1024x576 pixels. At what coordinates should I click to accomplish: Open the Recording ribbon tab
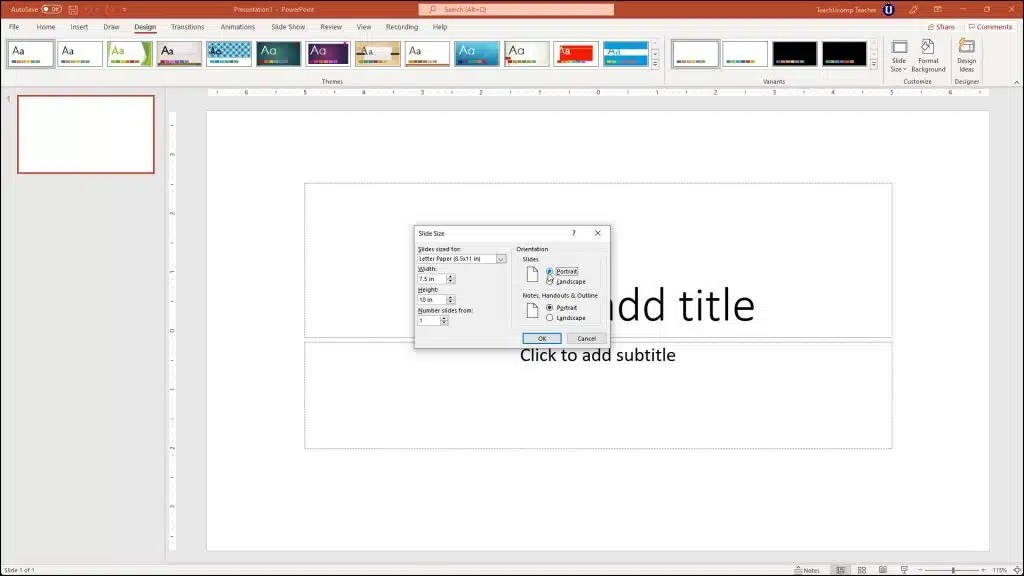(401, 27)
